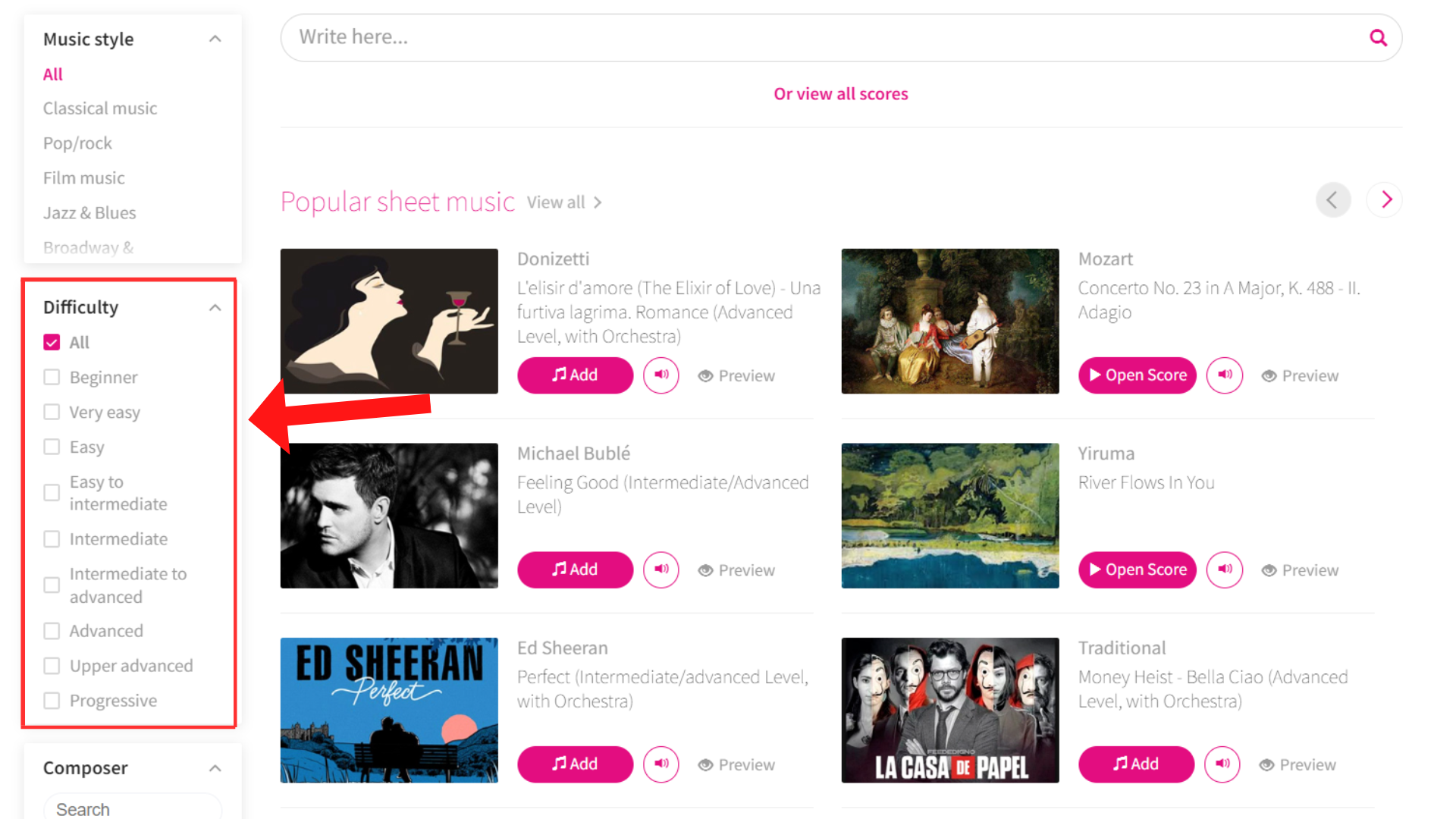Uncheck the All difficulty checkbox
The height and width of the screenshot is (819, 1456).
pos(52,343)
